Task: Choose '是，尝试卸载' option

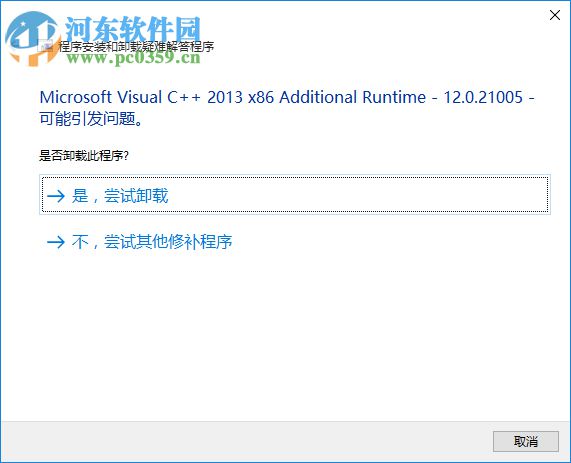Action: click(295, 195)
